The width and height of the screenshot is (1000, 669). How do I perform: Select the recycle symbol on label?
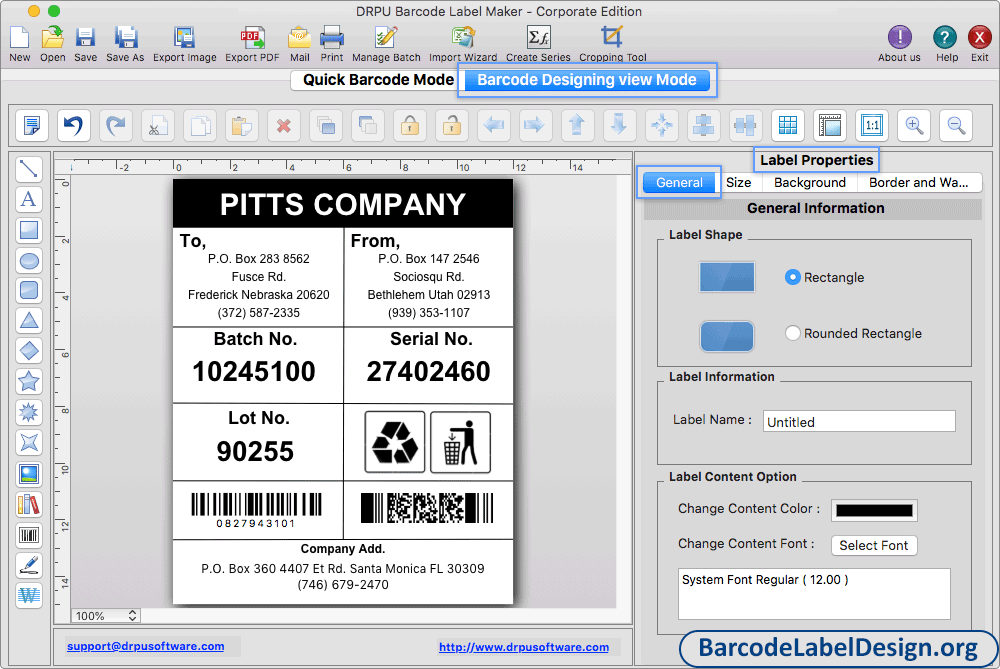tap(395, 442)
